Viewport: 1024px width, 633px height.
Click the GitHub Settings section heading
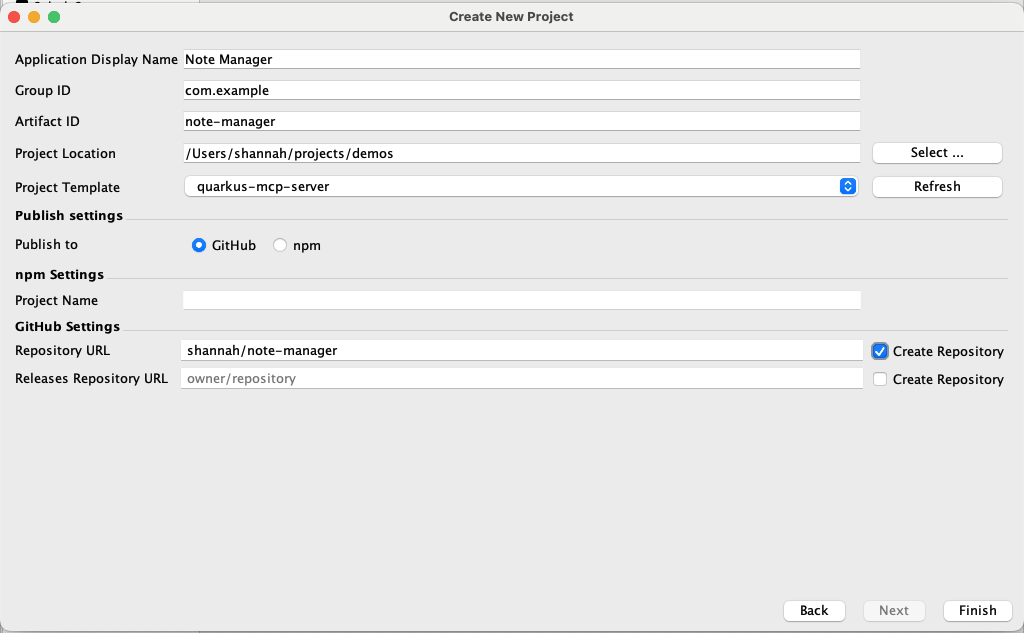click(67, 326)
